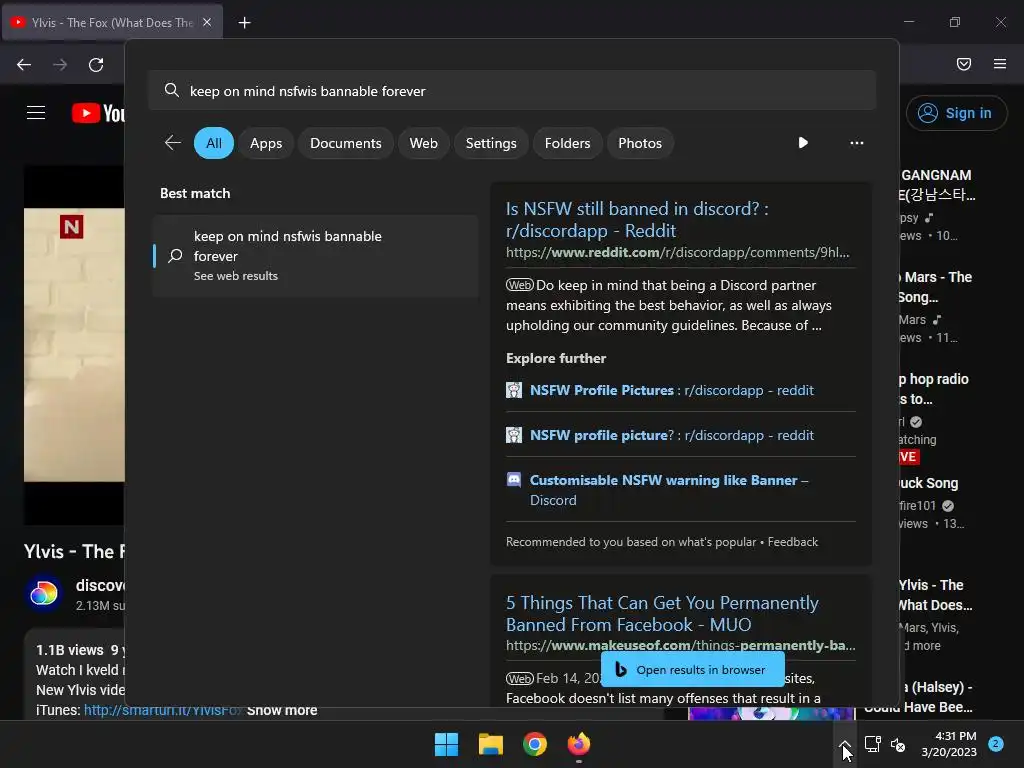
Task: Open 'NSFW Profile Pictures' reddit link
Action: point(671,390)
